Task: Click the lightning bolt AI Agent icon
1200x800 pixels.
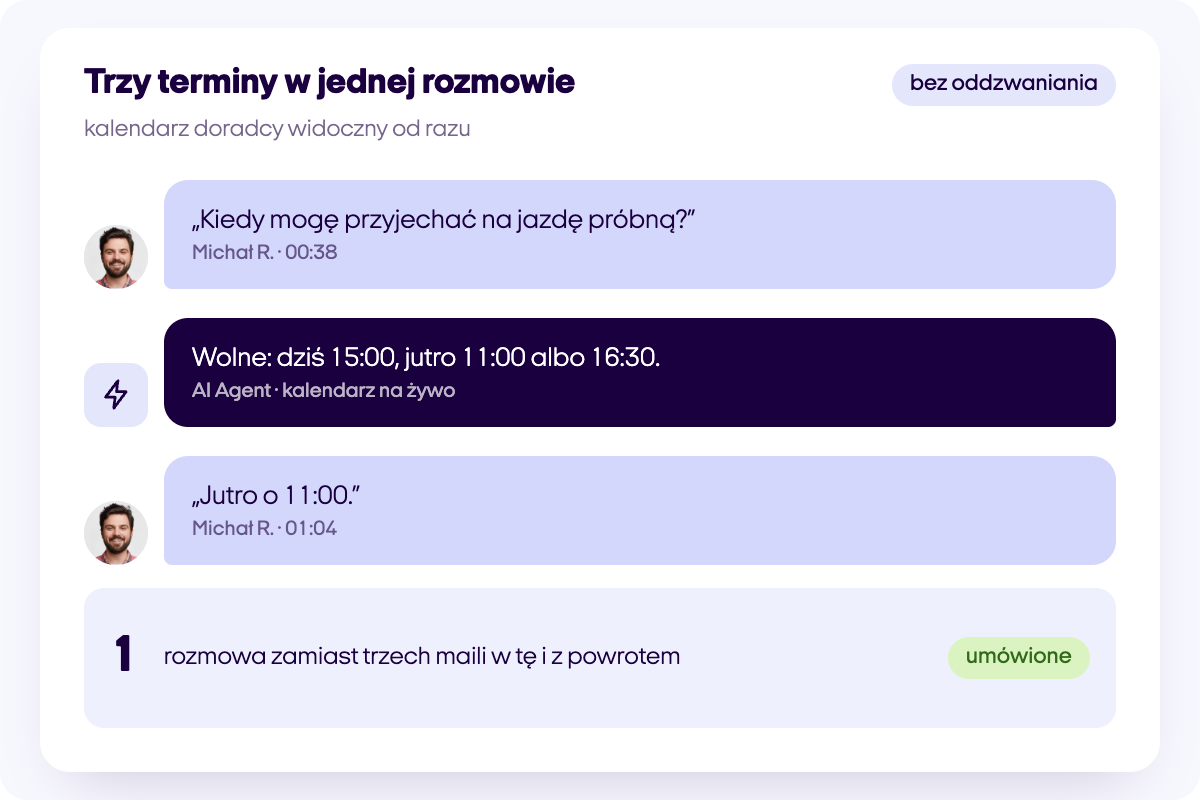Action: (116, 395)
